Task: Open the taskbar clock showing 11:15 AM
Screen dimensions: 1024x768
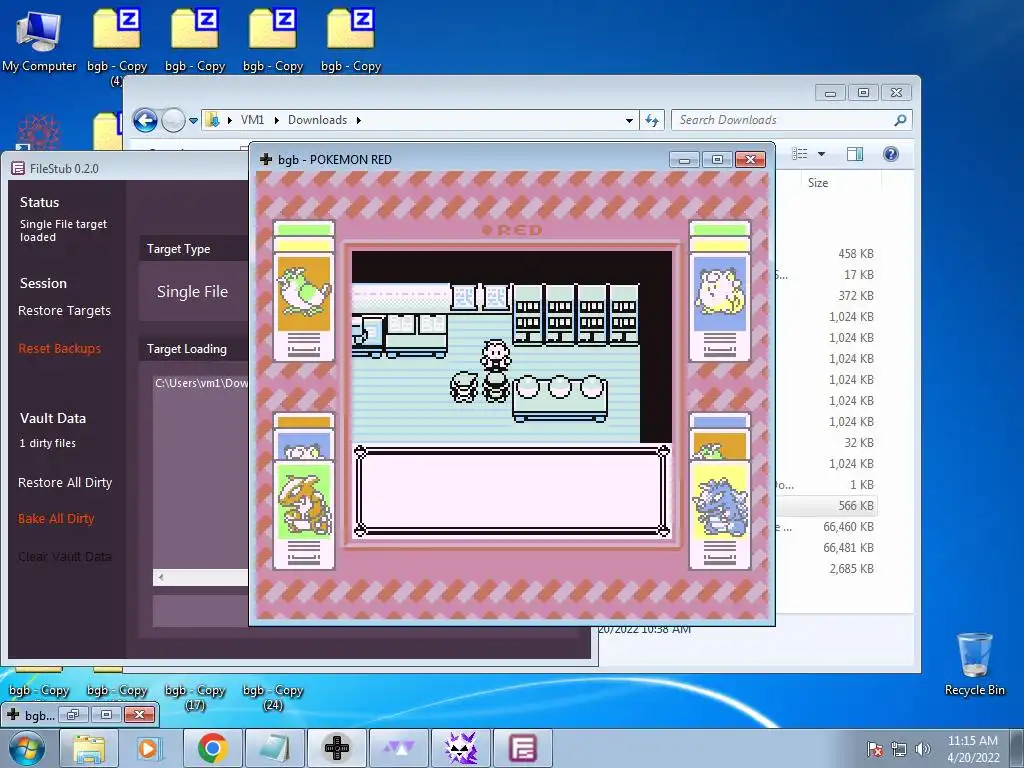Action: 972,749
